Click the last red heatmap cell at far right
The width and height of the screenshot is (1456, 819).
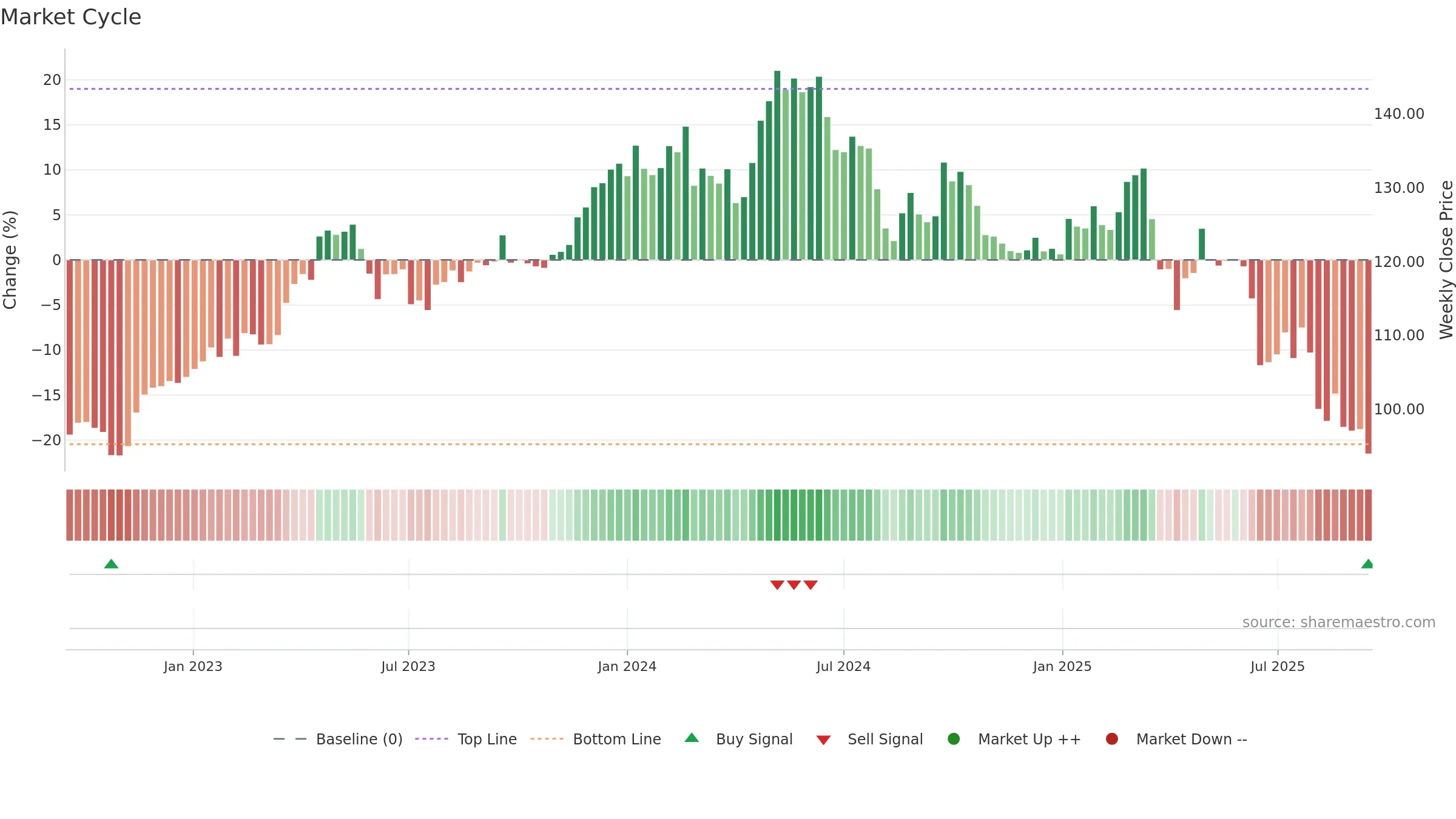coord(1368,515)
